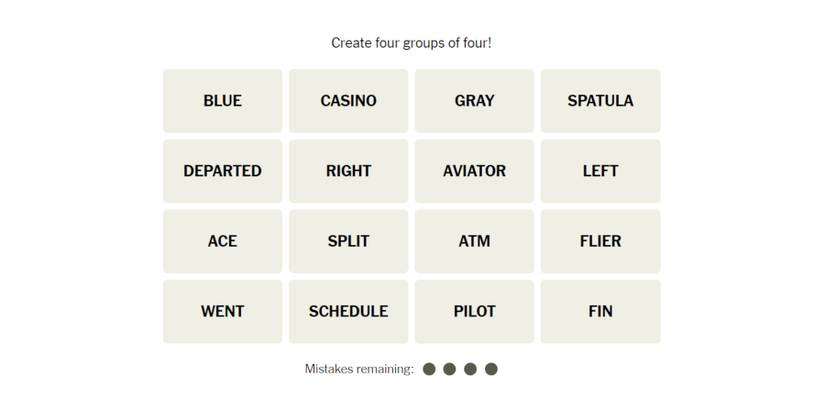The height and width of the screenshot is (413, 825).
Task: Click the RIGHT word tile
Action: [x=348, y=171]
